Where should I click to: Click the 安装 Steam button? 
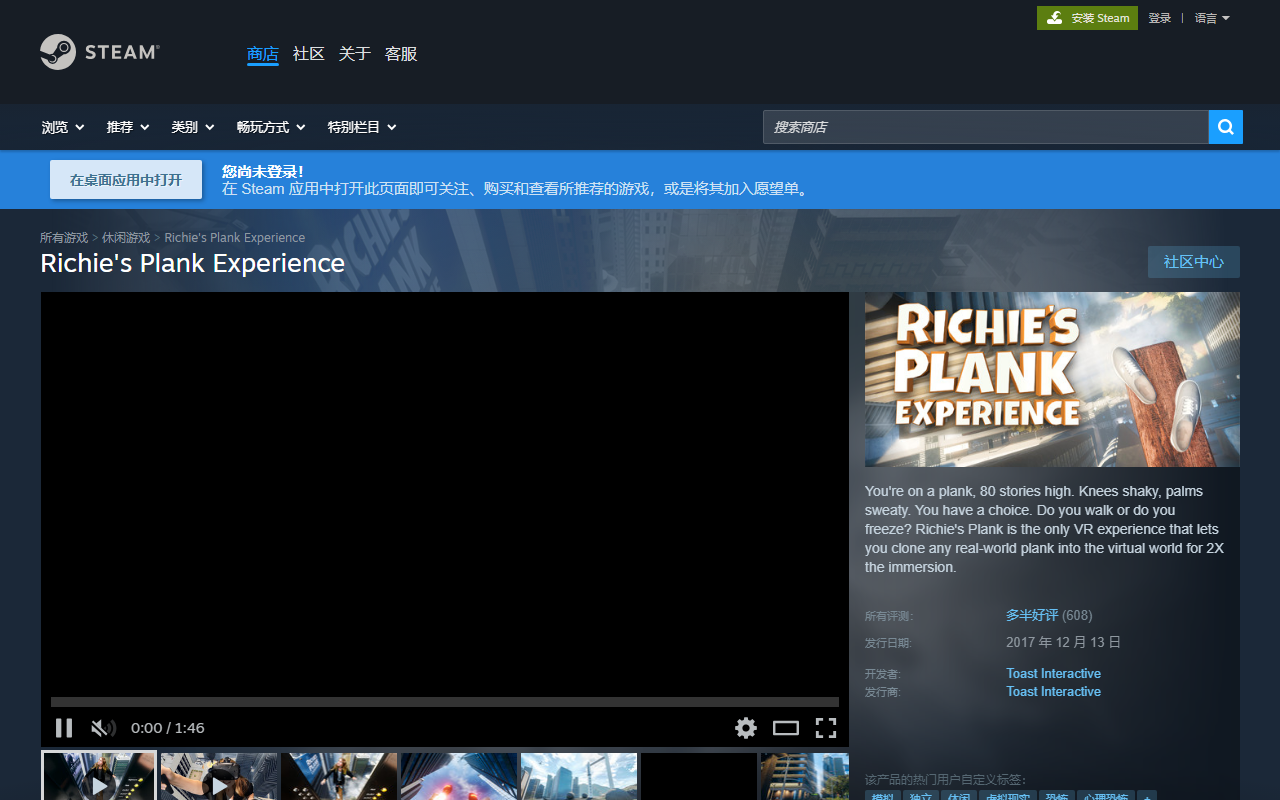coord(1087,18)
